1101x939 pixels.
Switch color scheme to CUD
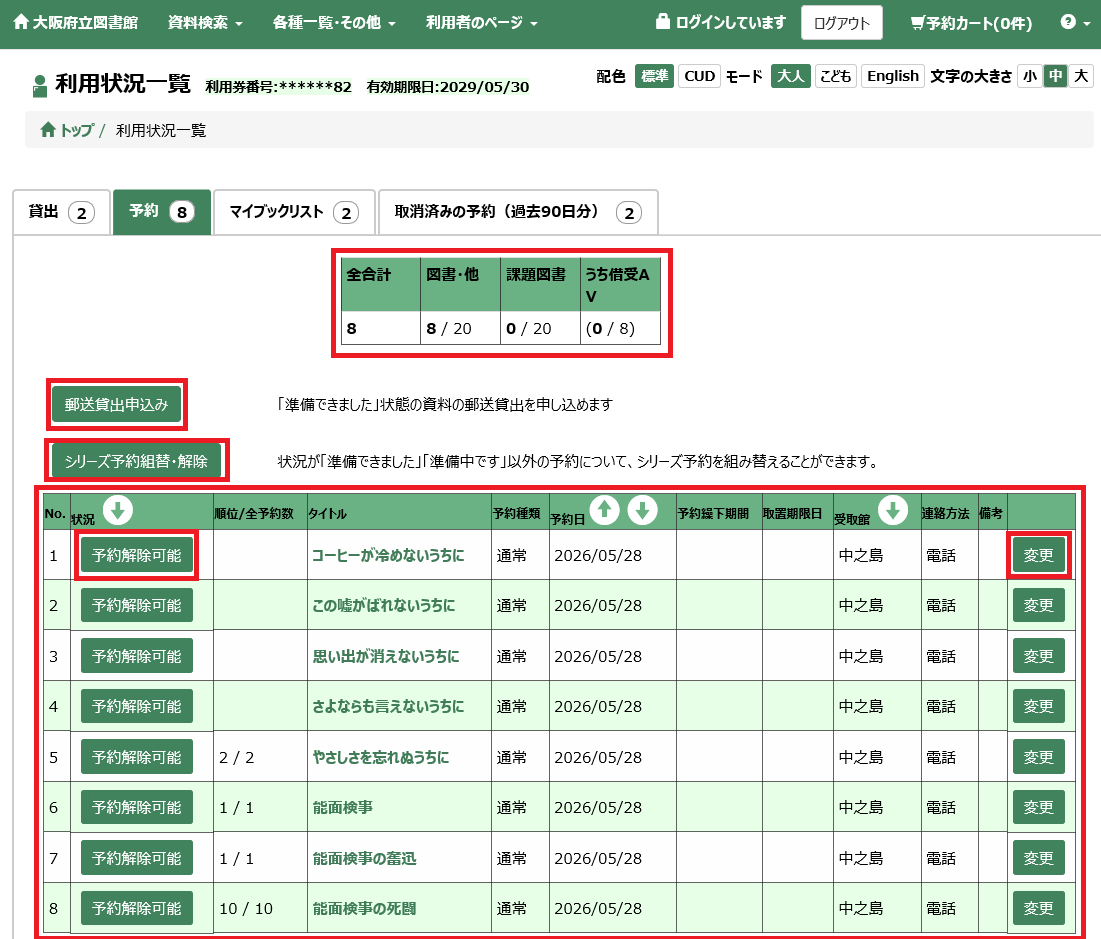click(x=699, y=76)
